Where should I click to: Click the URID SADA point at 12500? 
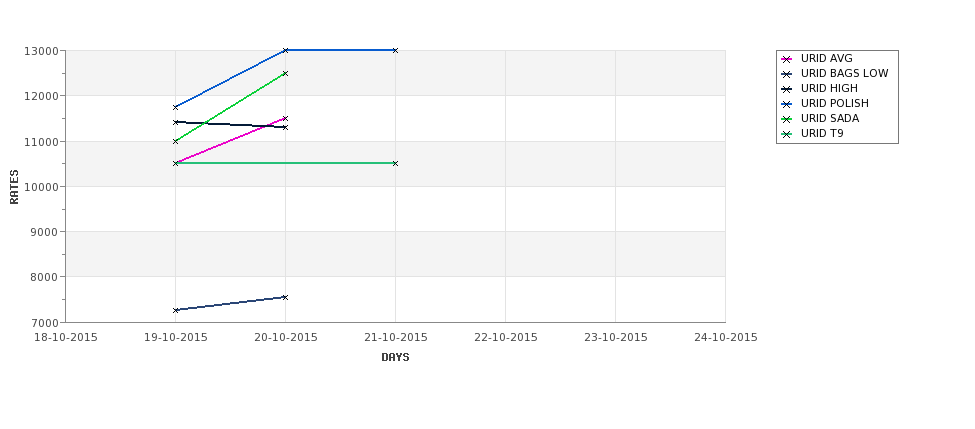(285, 73)
